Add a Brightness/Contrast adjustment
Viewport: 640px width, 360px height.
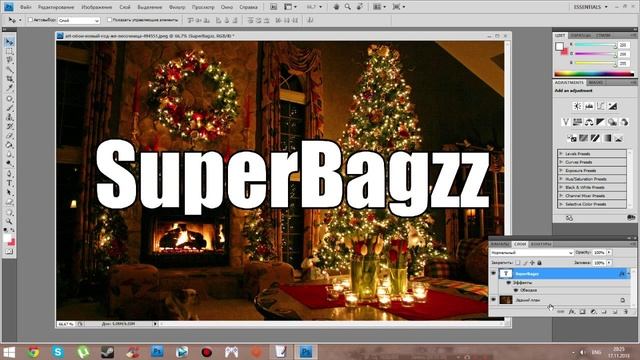pos(577,106)
